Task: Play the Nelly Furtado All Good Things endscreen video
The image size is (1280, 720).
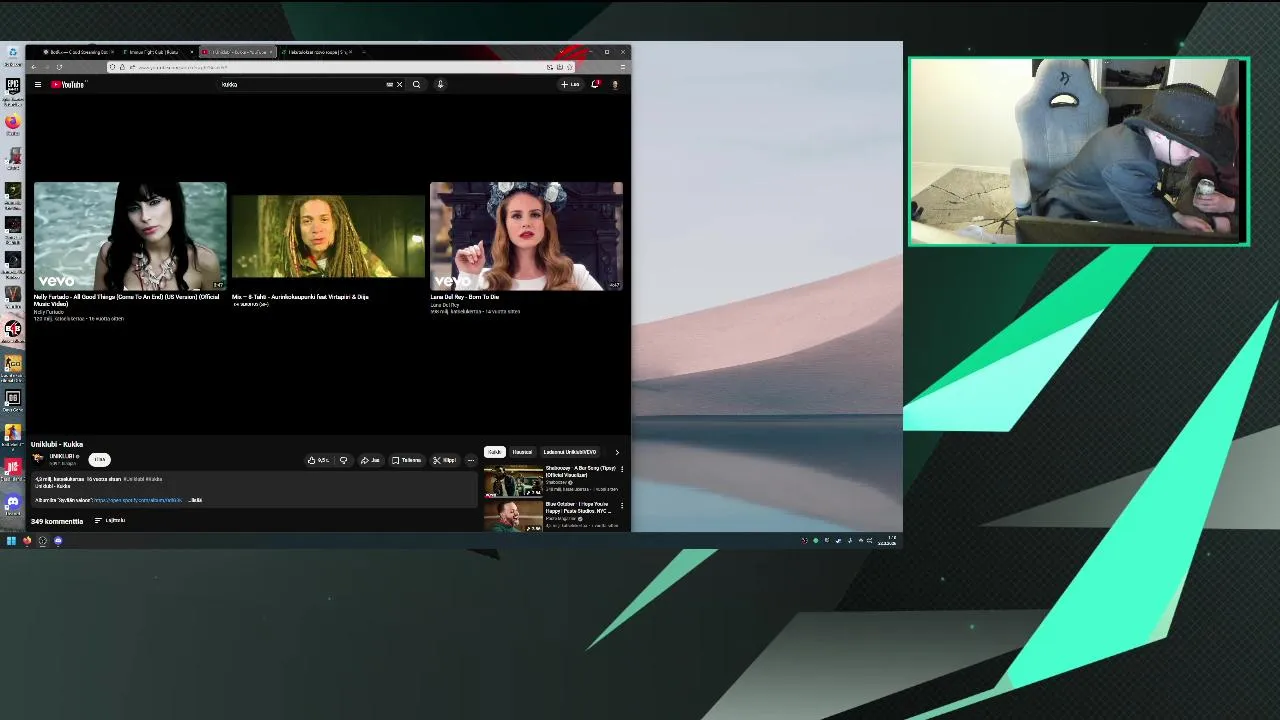Action: 130,236
